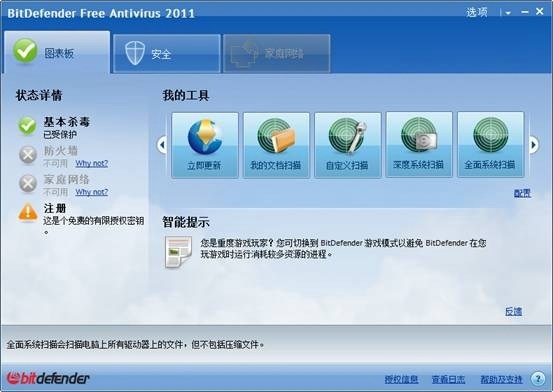
Task: Minimize the BitDefender window
Action: point(524,12)
